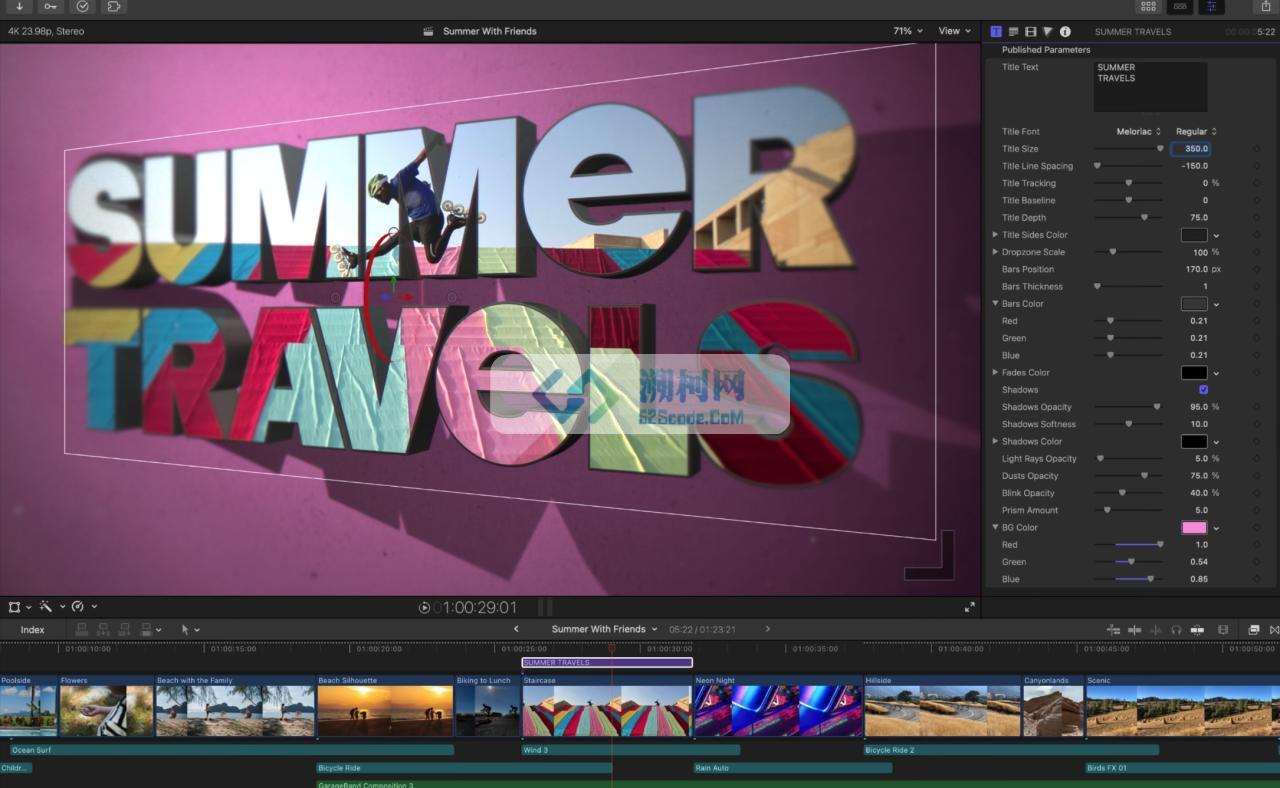
Task: Open the Summer With Friends timeline dropdown
Action: 604,629
